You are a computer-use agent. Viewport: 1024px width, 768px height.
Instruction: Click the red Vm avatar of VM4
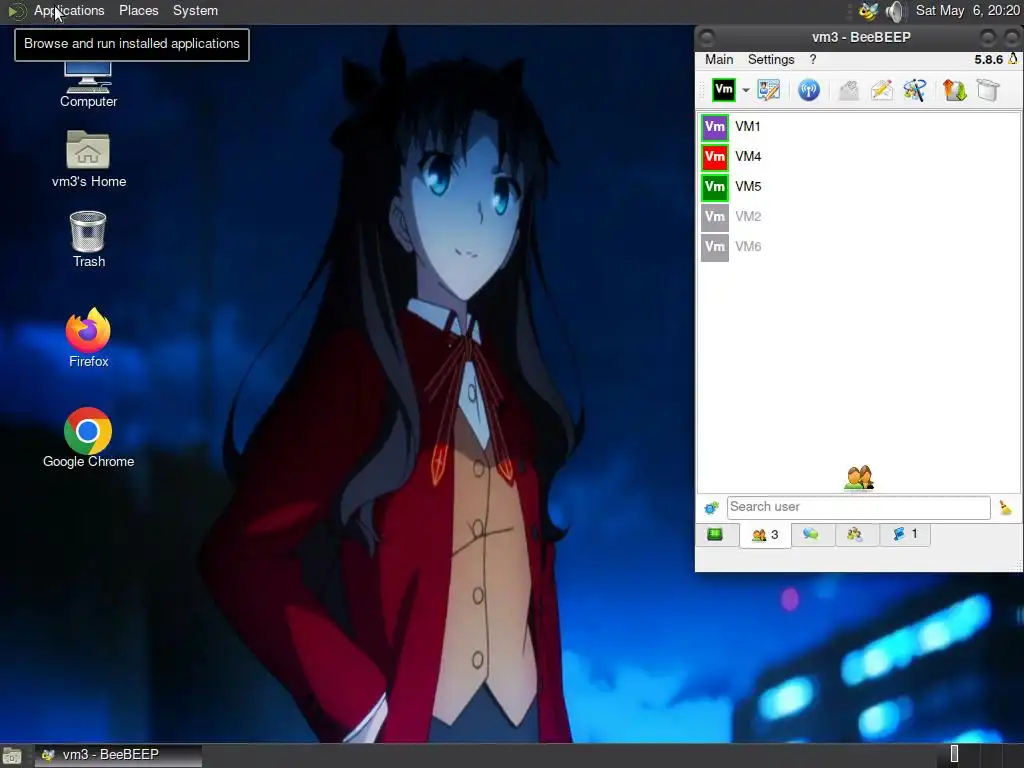tap(714, 157)
